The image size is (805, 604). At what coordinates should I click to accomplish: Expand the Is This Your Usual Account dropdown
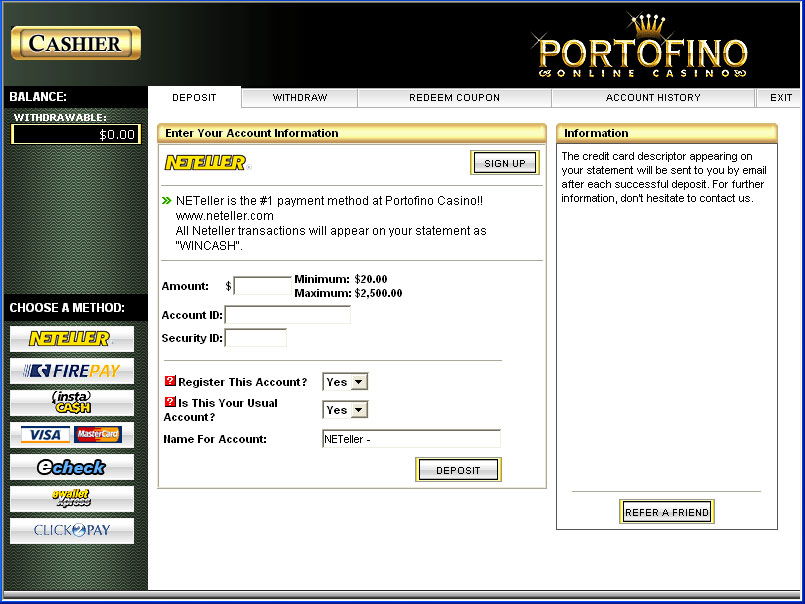coord(345,410)
